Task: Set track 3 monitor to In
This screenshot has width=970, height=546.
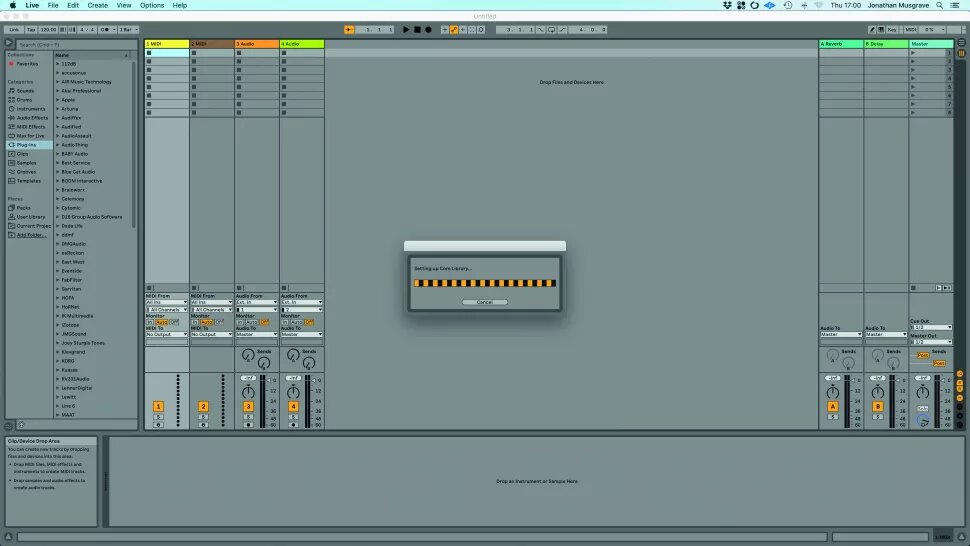Action: pyautogui.click(x=239, y=322)
